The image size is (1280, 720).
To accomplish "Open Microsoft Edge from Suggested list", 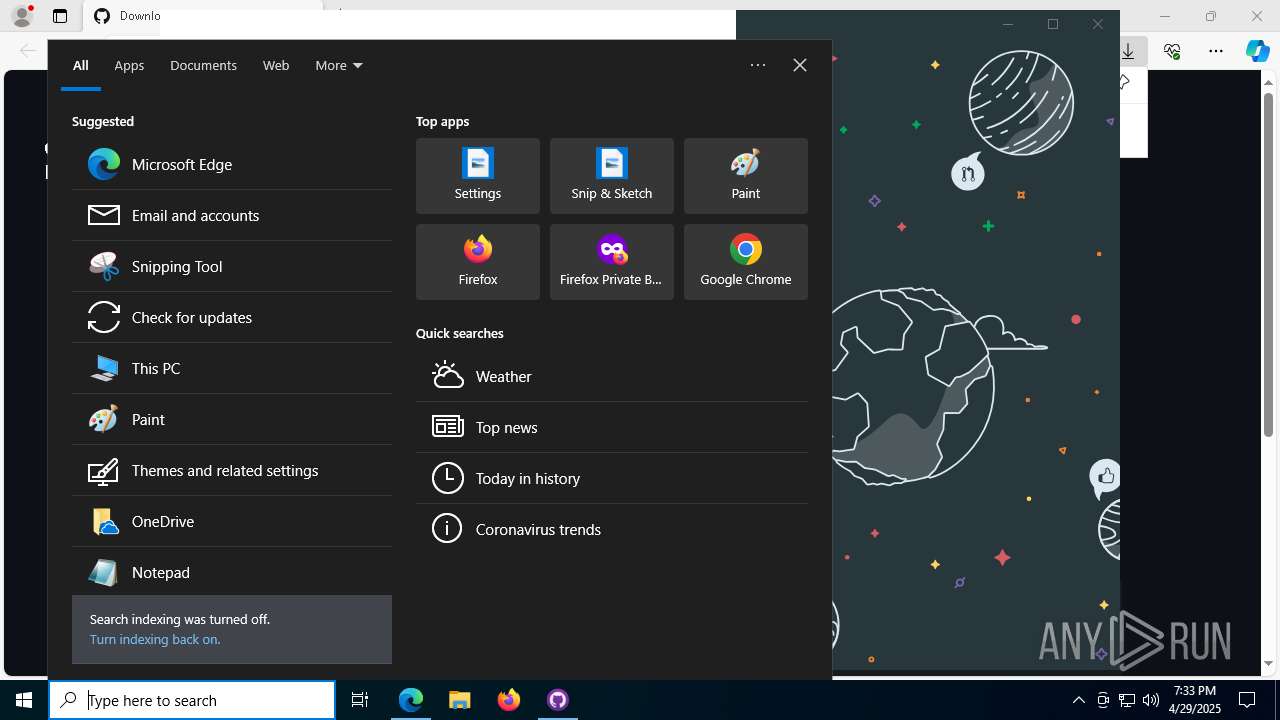I will (x=232, y=164).
